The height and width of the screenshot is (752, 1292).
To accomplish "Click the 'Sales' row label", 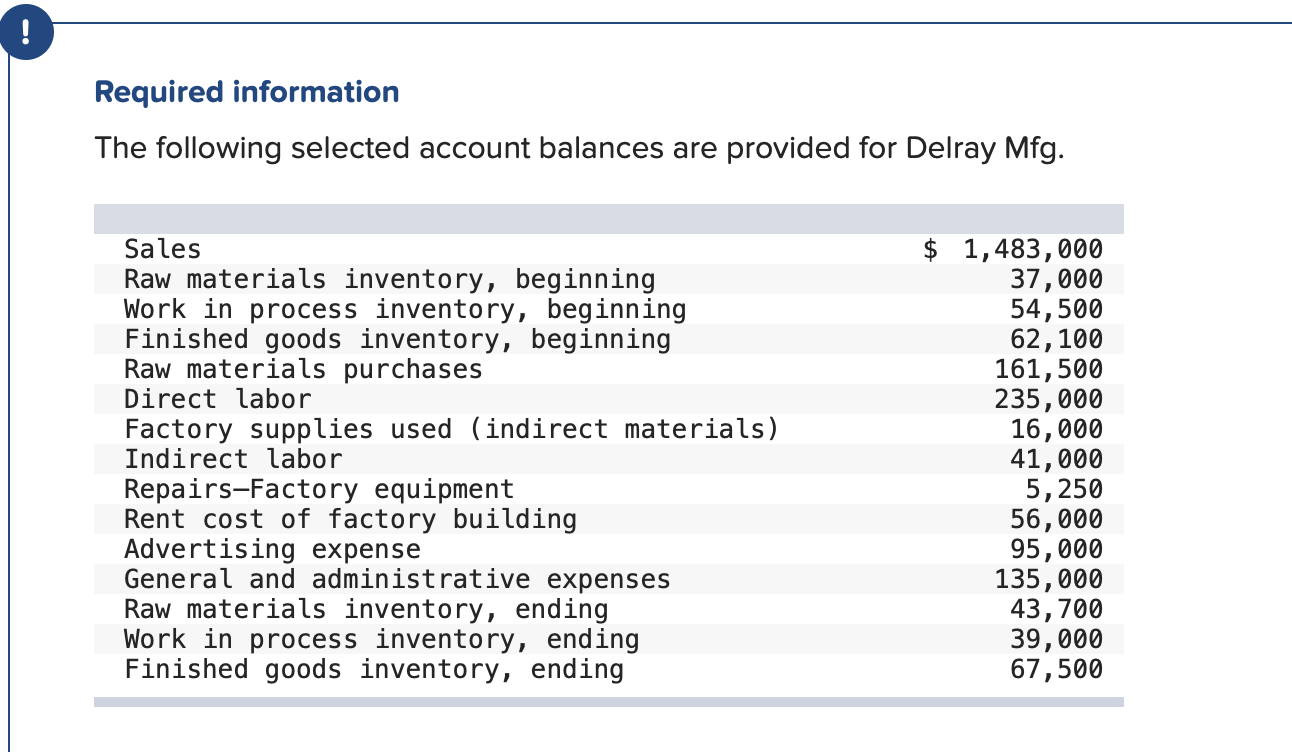I will (162, 249).
